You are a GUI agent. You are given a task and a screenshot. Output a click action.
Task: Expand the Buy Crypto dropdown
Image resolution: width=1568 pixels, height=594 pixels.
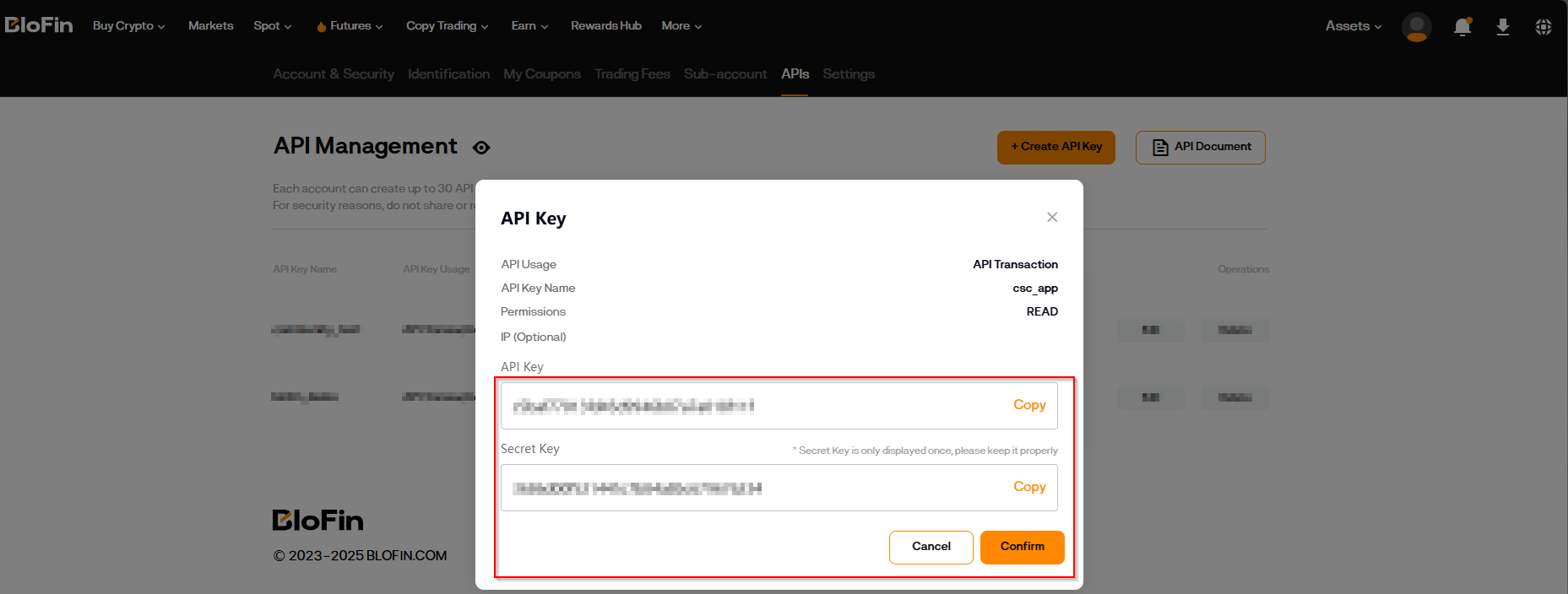128,26
